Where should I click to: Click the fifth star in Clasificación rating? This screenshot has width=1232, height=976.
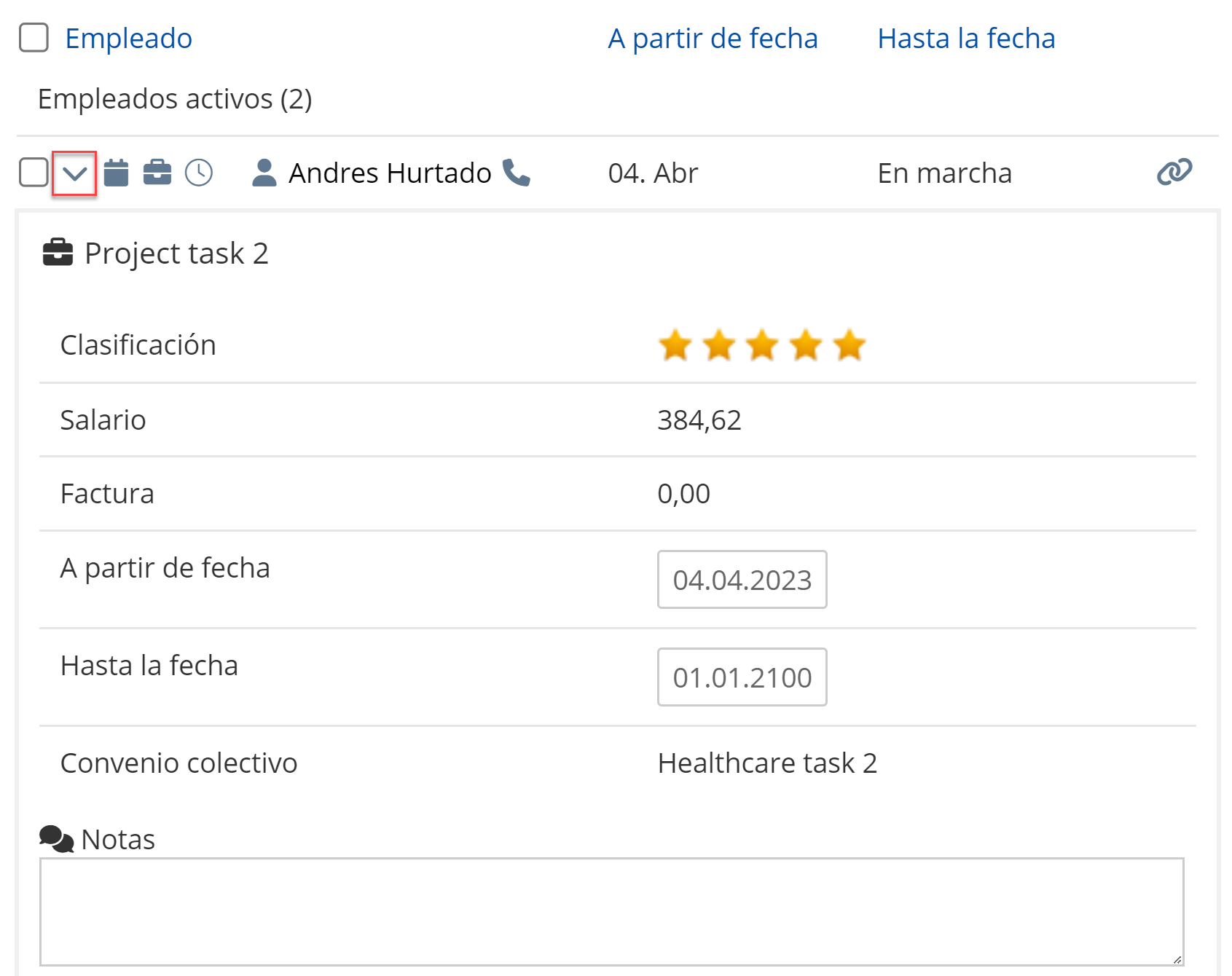pyautogui.click(x=850, y=345)
